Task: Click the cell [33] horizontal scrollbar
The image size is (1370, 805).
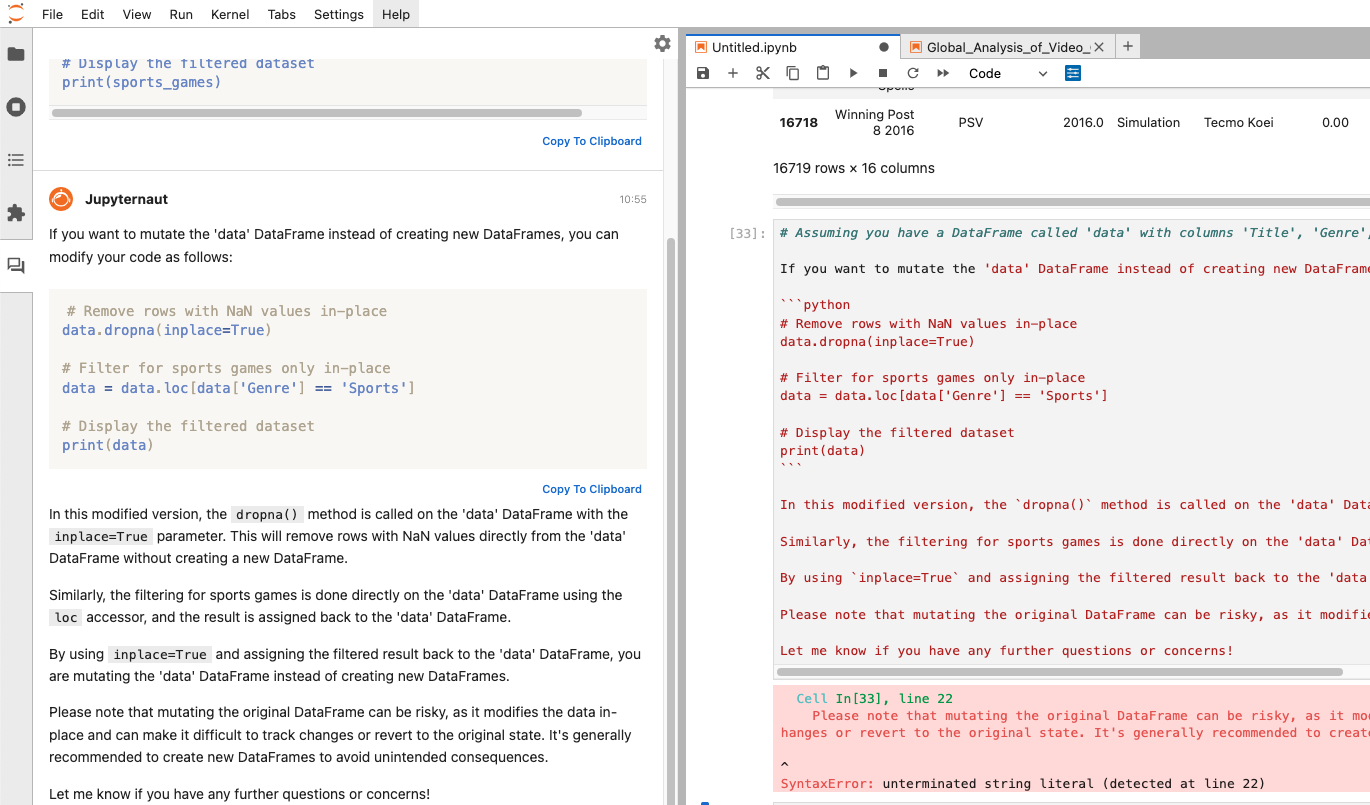Action: click(x=1060, y=672)
